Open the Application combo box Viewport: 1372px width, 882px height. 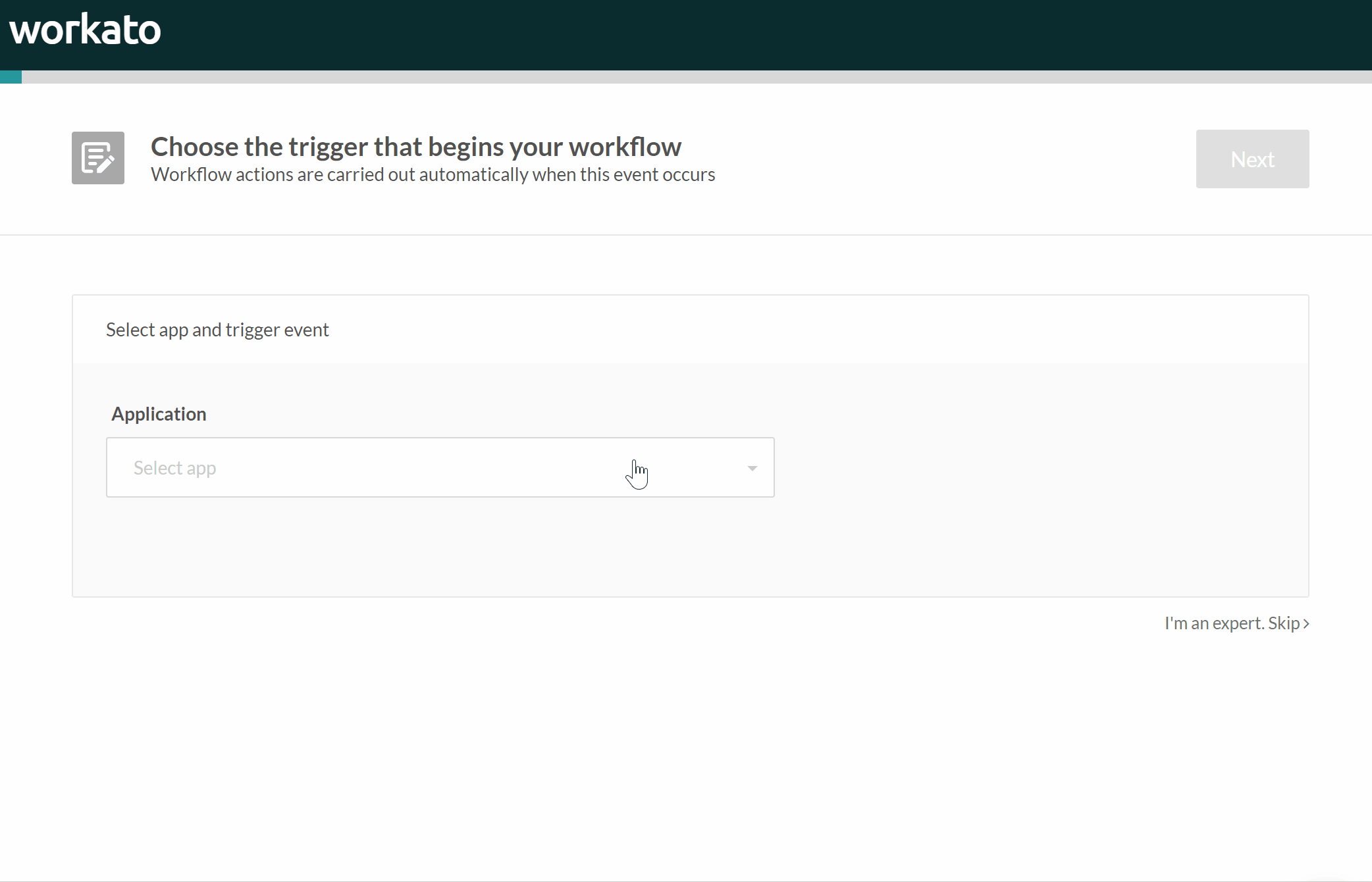pyautogui.click(x=440, y=467)
